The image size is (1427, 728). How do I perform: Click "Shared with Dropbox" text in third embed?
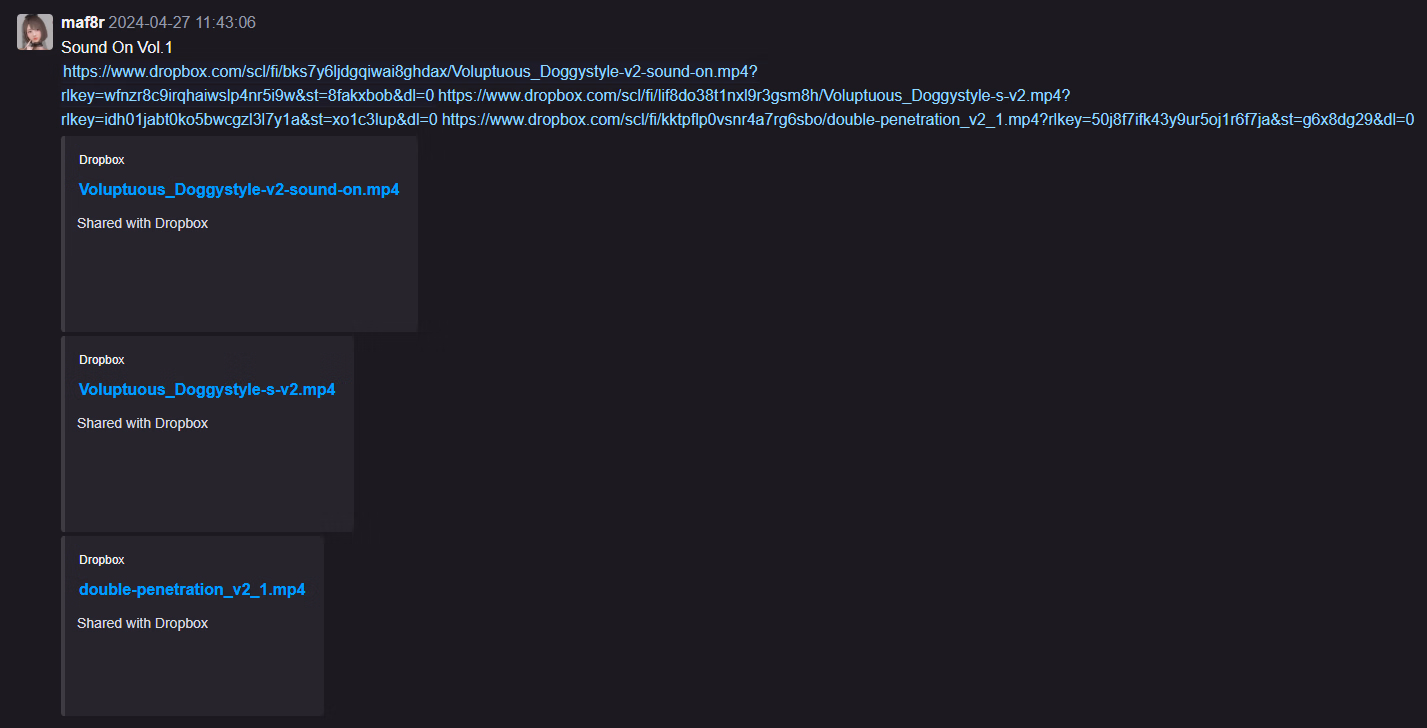142,624
